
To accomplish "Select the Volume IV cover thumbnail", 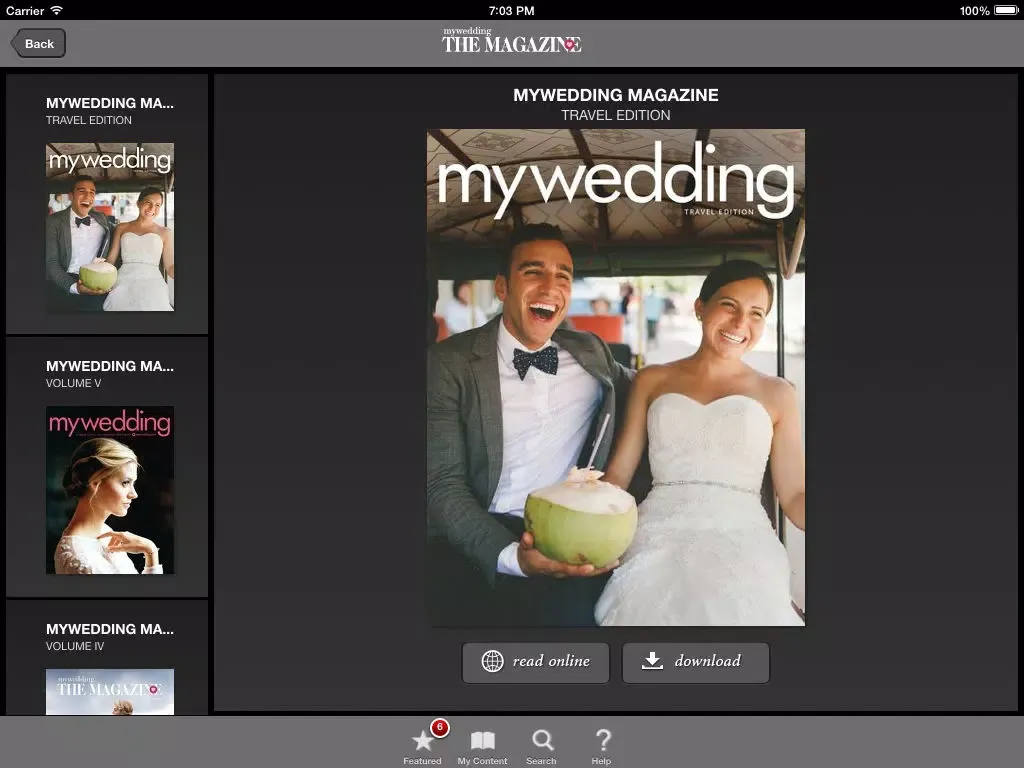I will point(110,692).
